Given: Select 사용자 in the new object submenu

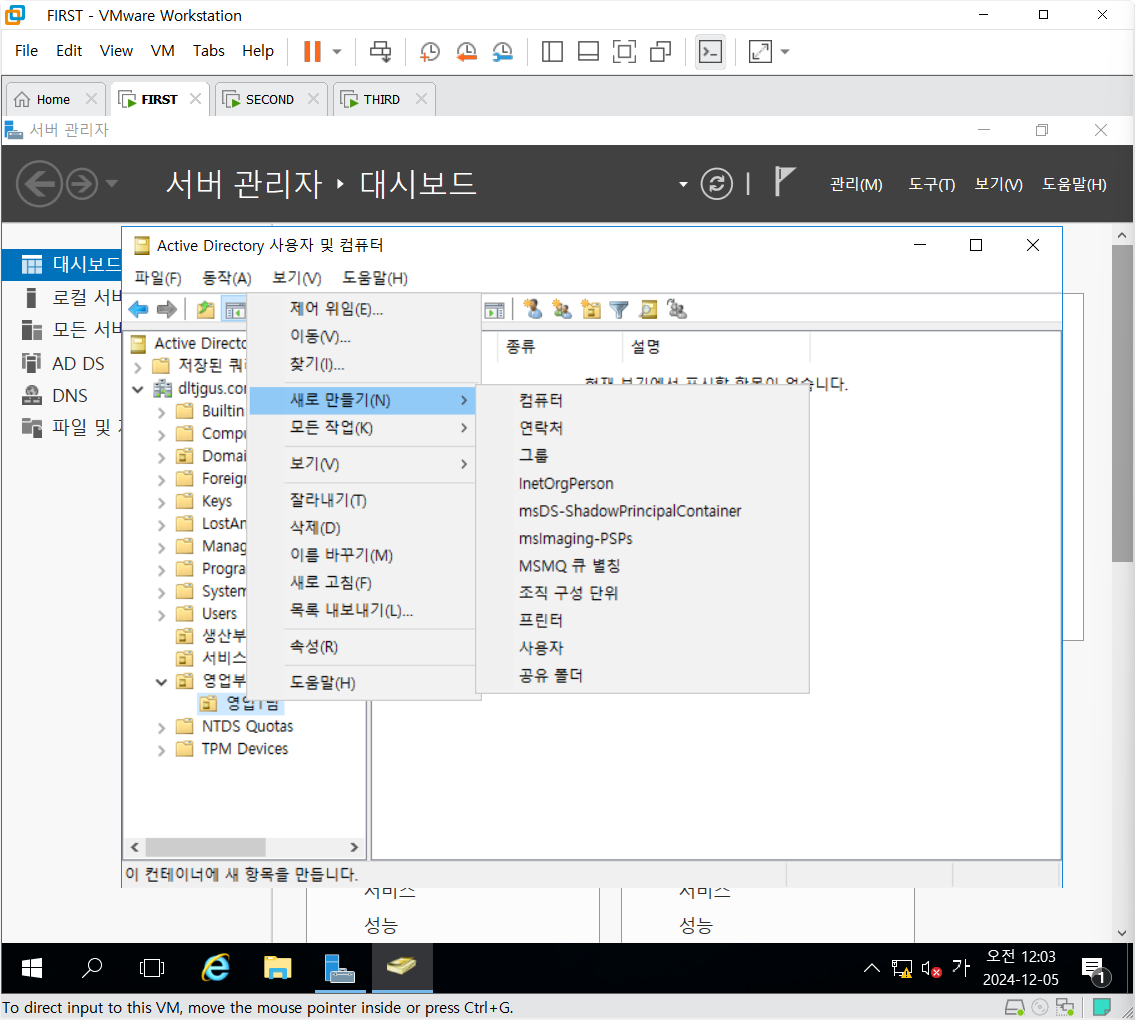Looking at the screenshot, I should coord(642,648).
